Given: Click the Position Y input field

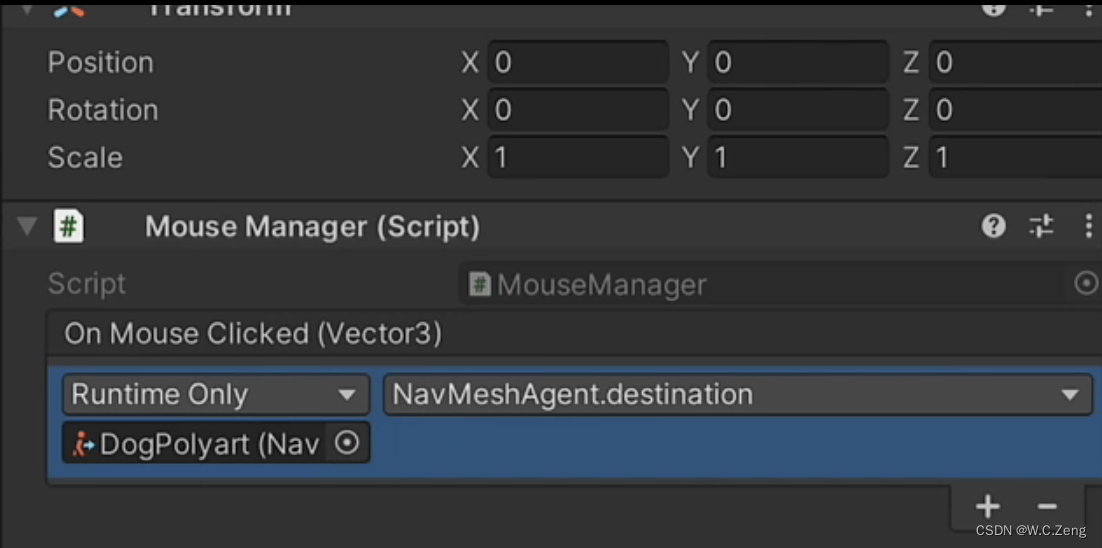Looking at the screenshot, I should click(798, 62).
